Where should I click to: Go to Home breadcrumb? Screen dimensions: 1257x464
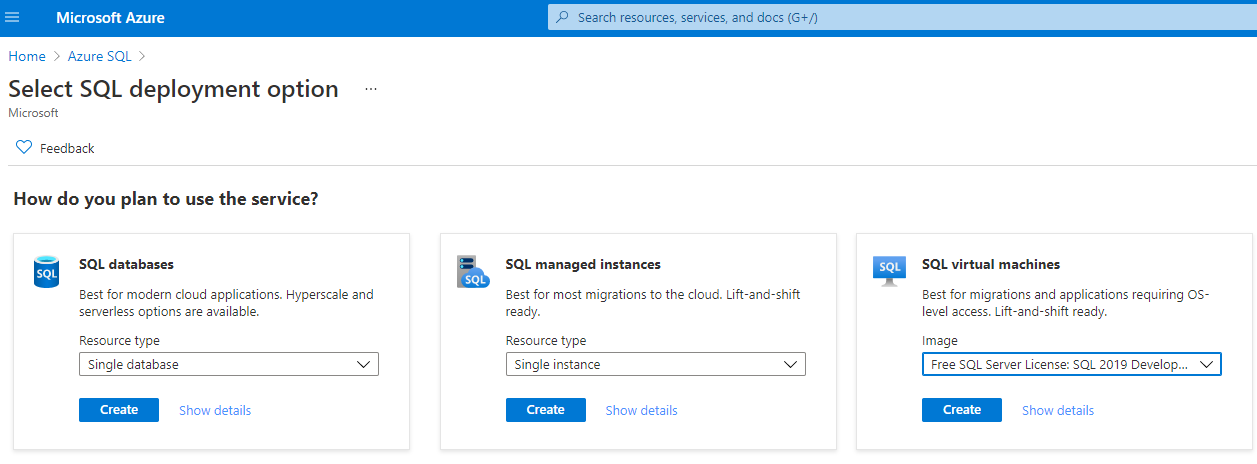[x=27, y=56]
